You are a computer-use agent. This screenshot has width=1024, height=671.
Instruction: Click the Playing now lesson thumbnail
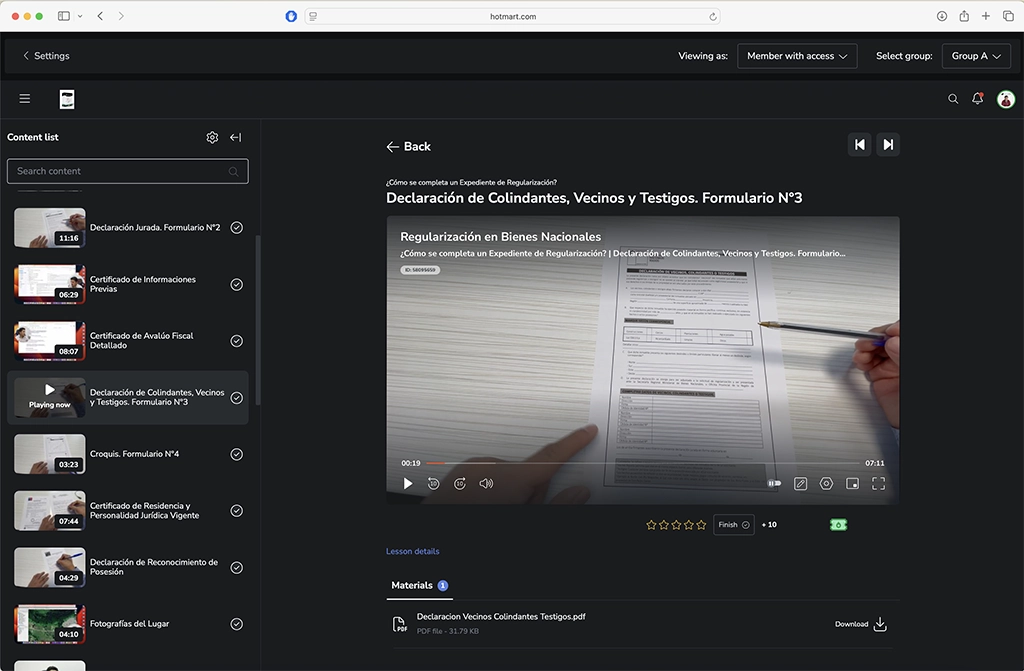point(50,397)
